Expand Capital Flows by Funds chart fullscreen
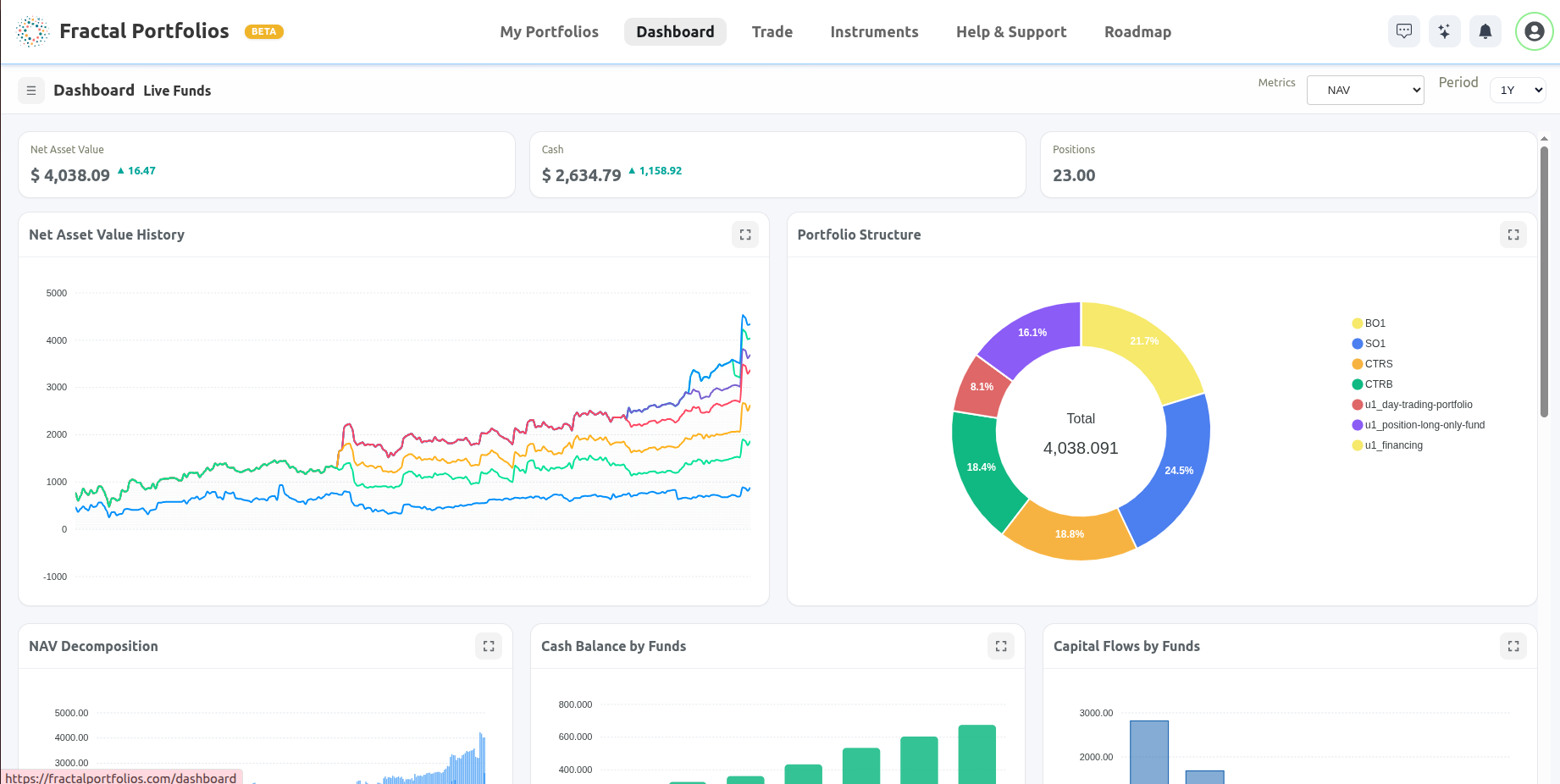The image size is (1560, 784). [x=1513, y=646]
